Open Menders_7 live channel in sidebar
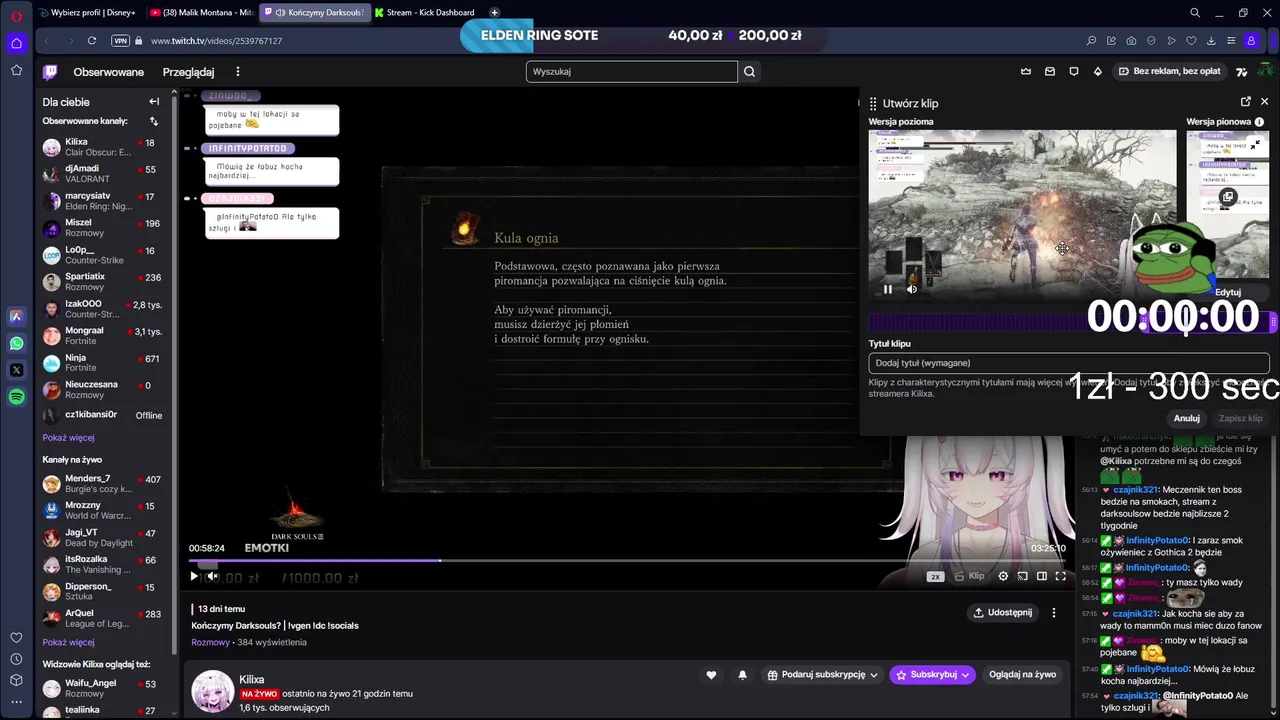Screen dimensions: 1280x720 pyautogui.click(x=103, y=484)
